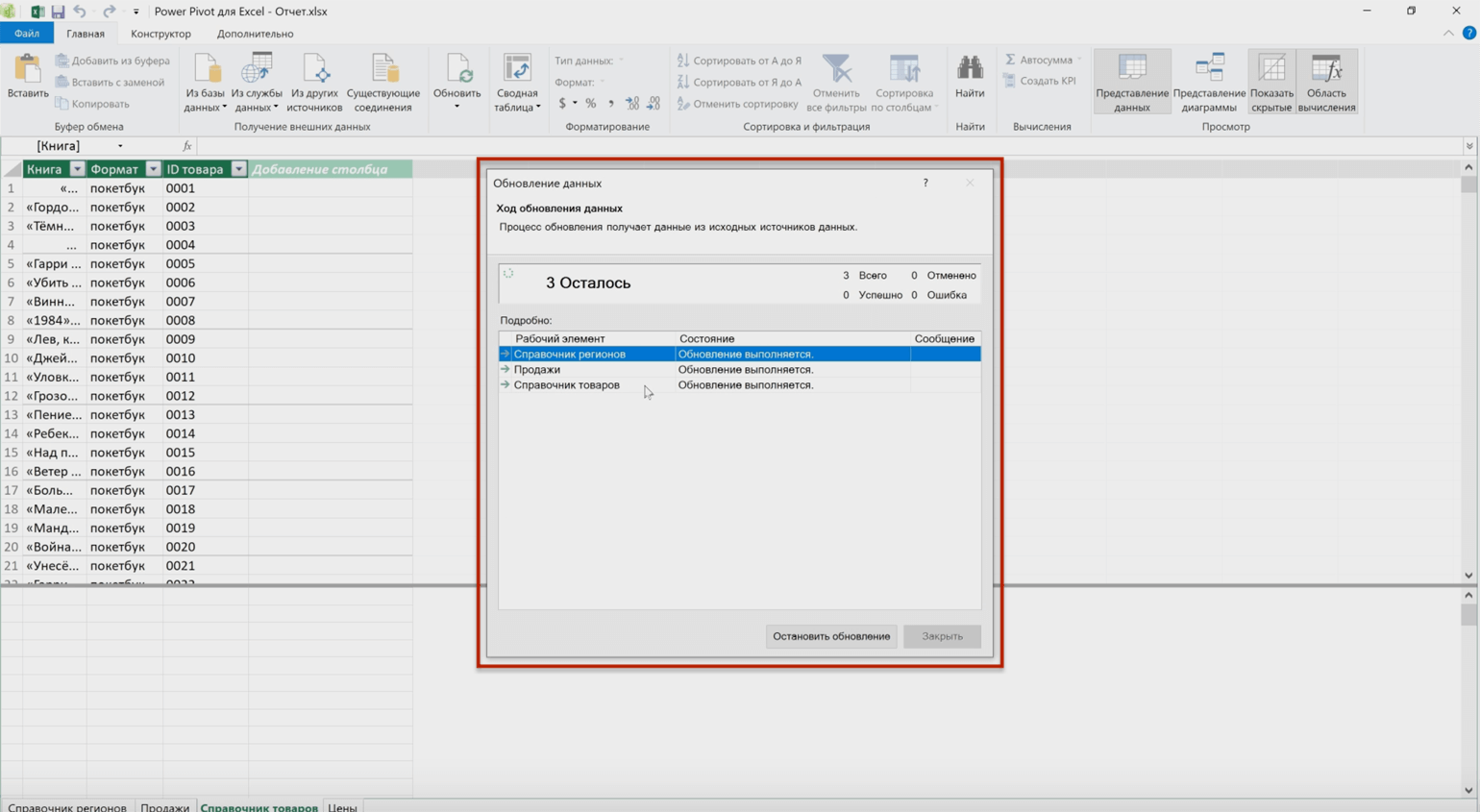Click Добавление столбца header
Screen dimensions: 1480x812
click(330, 169)
